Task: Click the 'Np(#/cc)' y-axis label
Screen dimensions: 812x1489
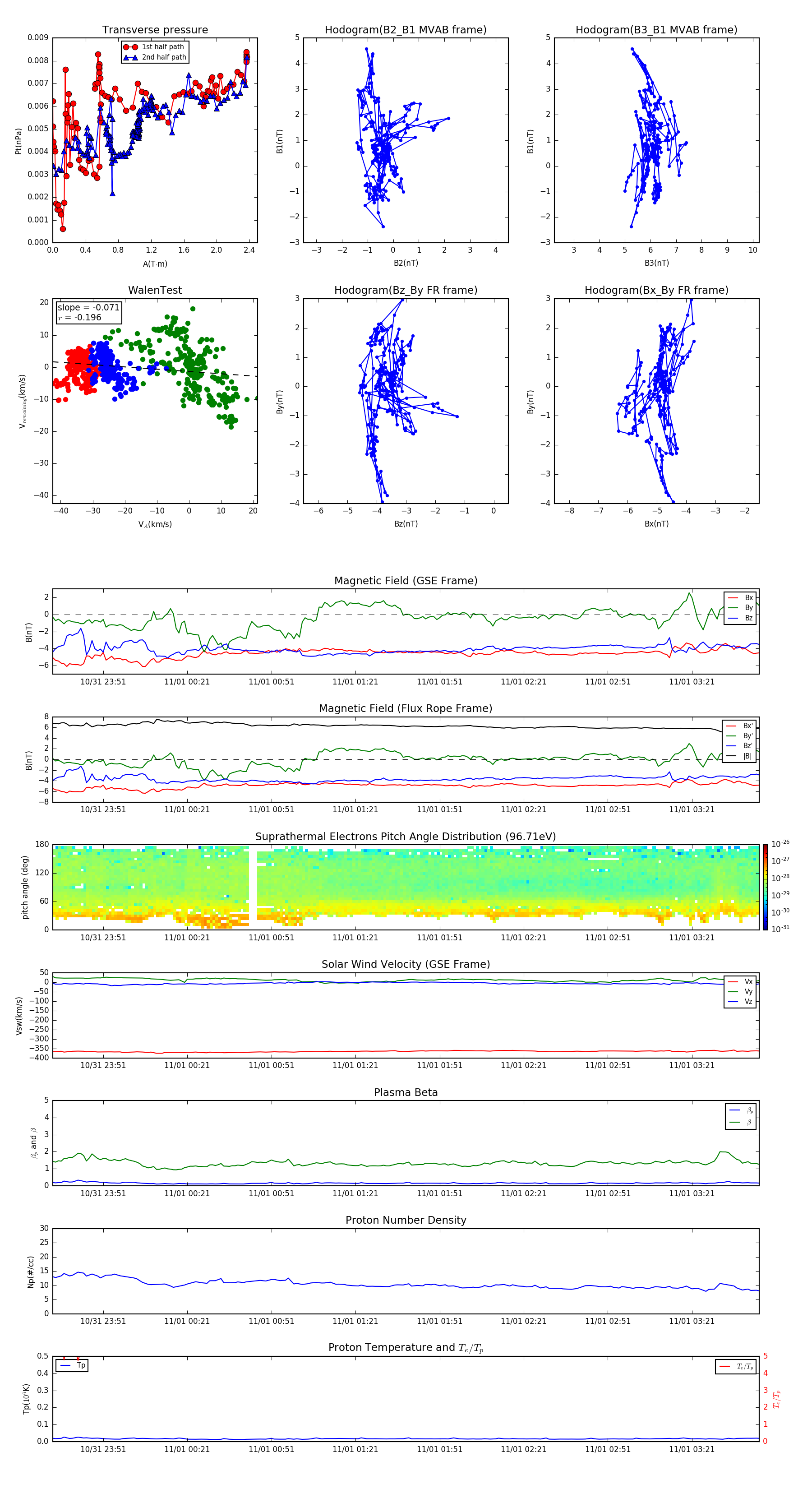Action: tap(31, 1272)
